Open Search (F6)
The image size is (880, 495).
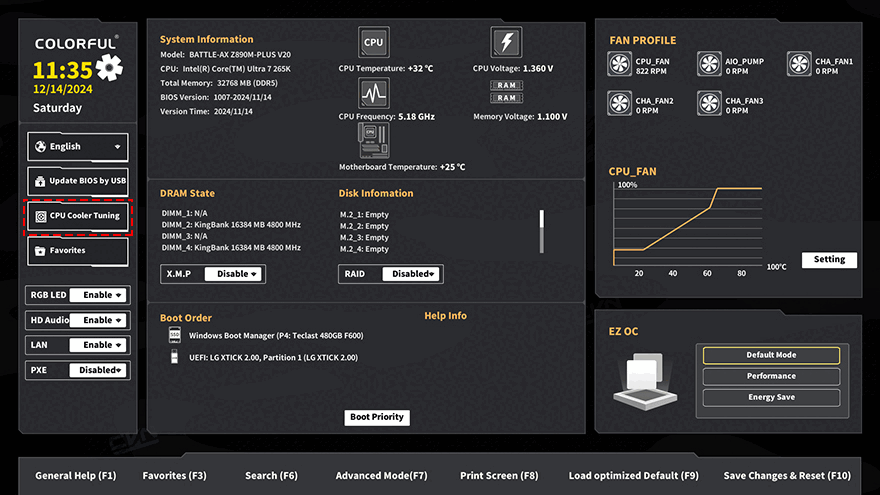click(x=271, y=476)
